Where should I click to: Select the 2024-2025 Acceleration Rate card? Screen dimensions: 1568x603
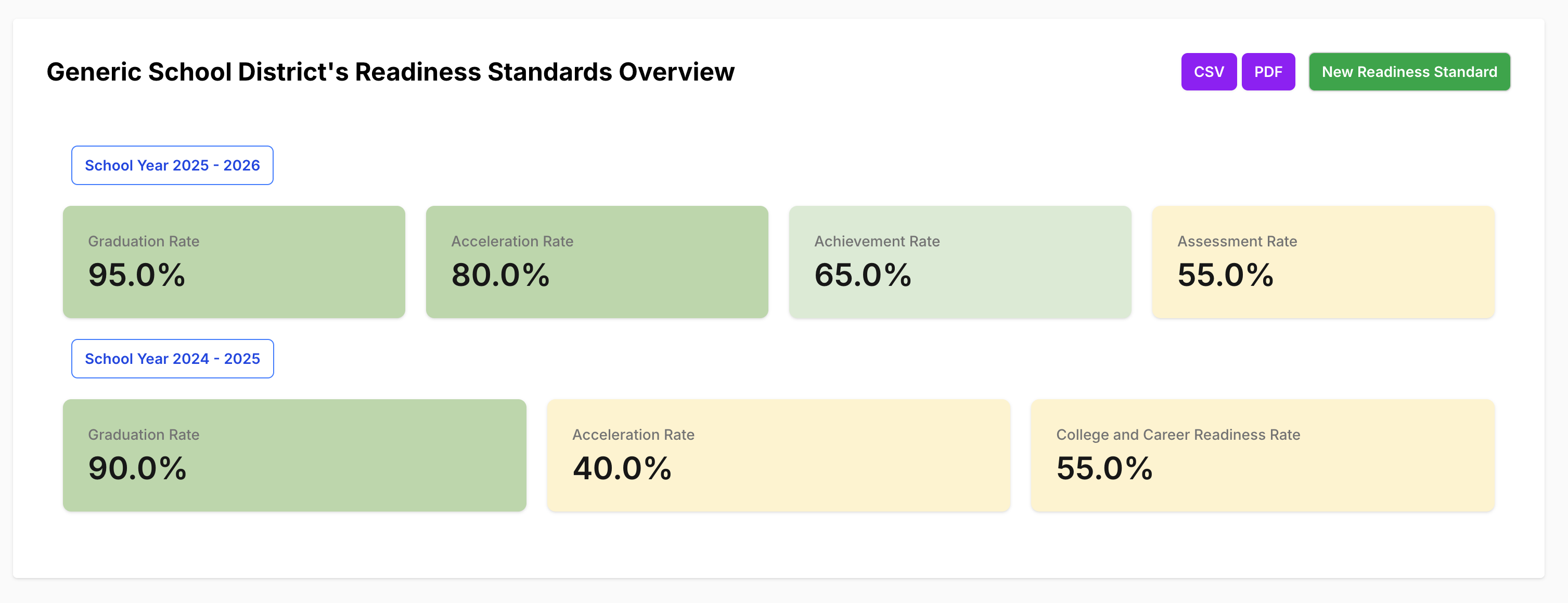coord(778,455)
